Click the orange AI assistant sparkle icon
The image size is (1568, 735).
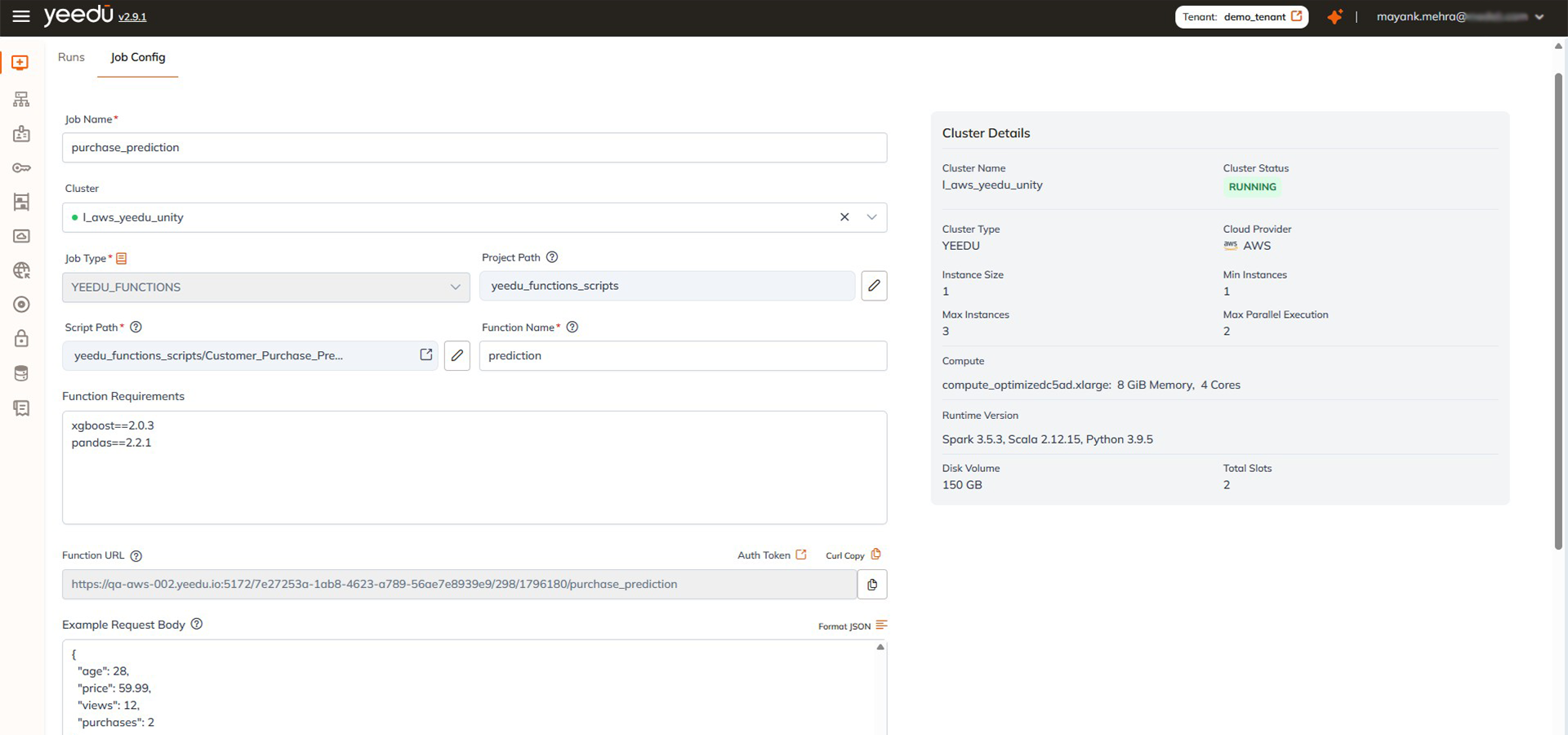(x=1334, y=16)
